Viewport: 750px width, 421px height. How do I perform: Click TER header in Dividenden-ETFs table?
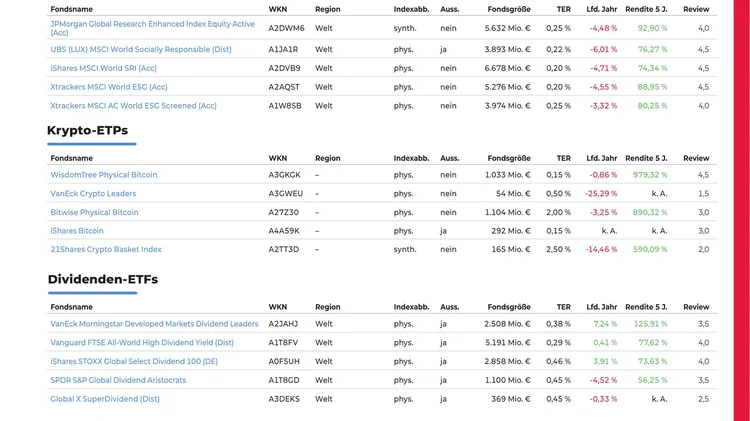pos(563,307)
